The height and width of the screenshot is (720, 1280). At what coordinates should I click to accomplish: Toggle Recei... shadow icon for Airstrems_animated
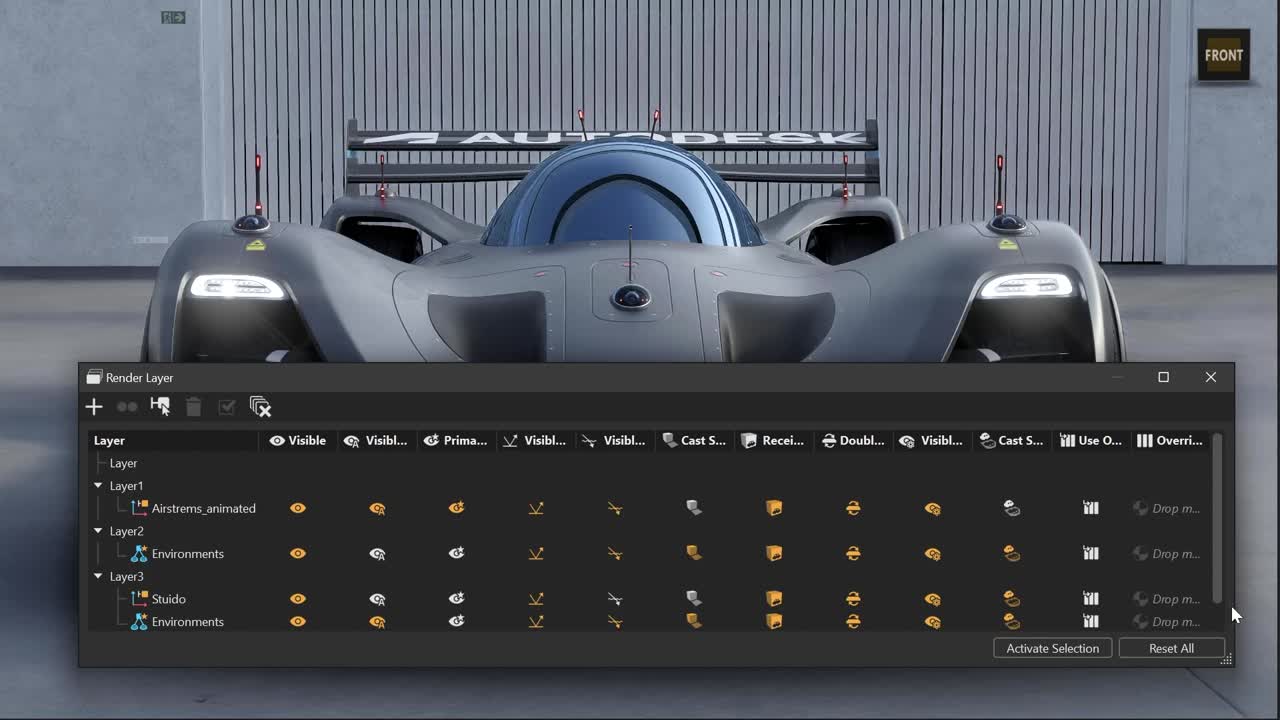click(x=774, y=508)
